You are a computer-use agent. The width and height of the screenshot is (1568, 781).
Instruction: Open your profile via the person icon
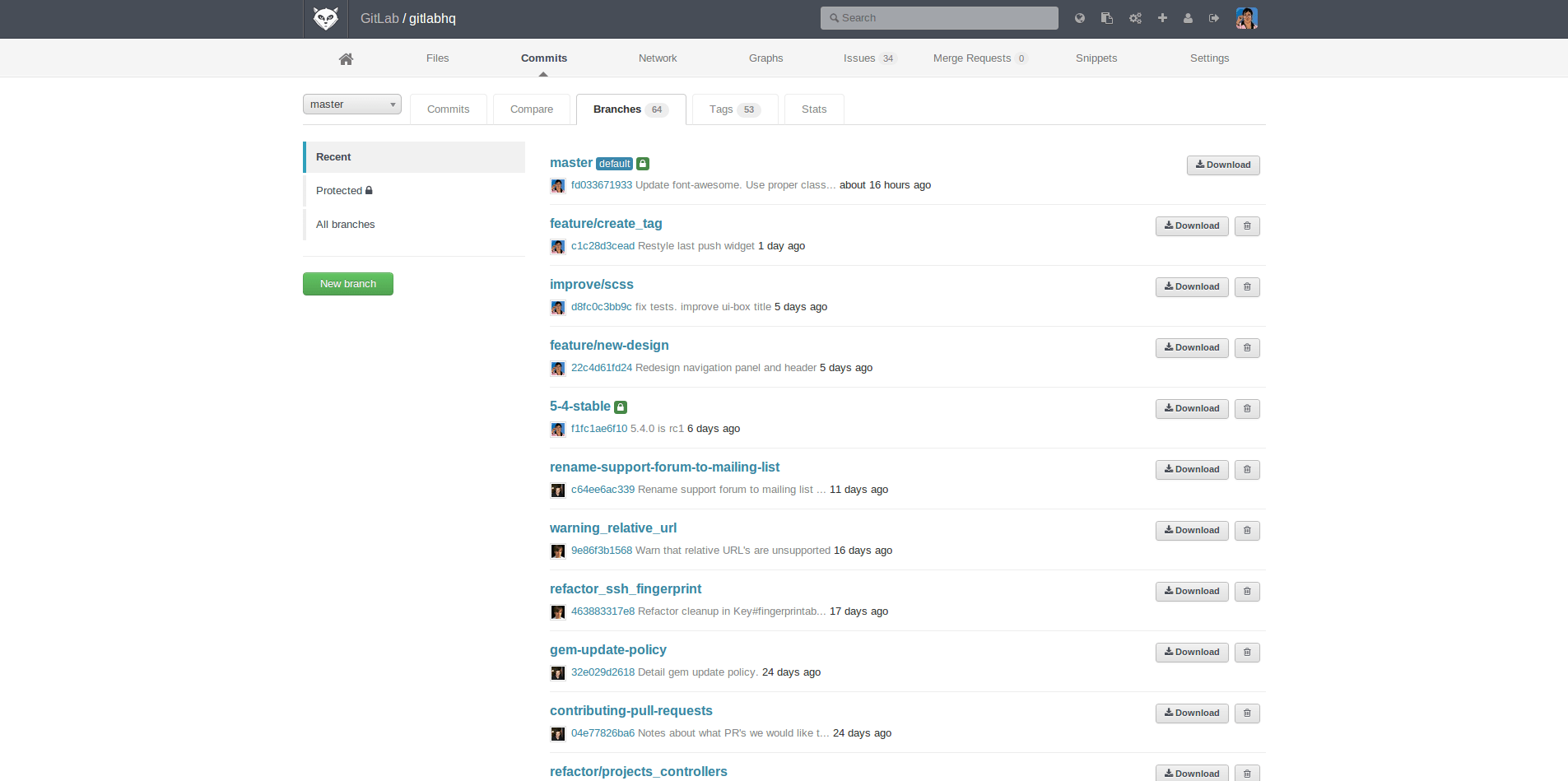[x=1189, y=17]
